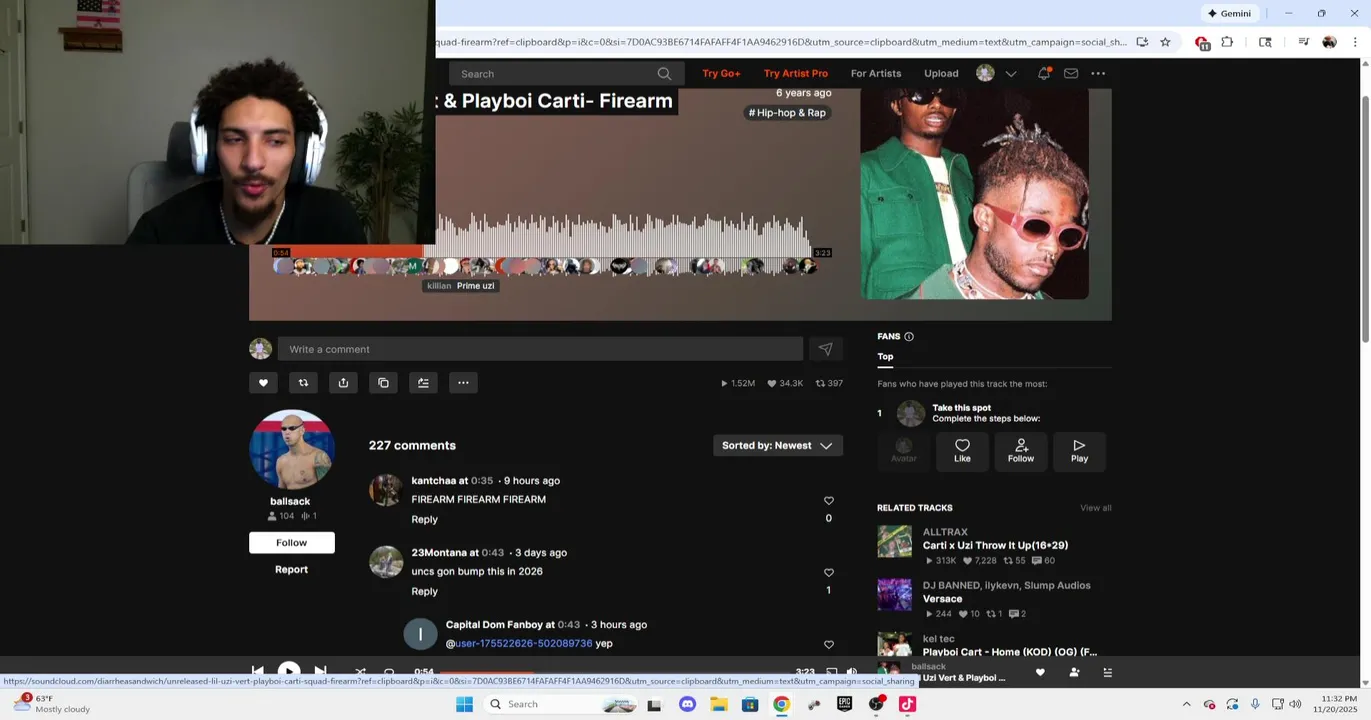The height and width of the screenshot is (720, 1371).
Task: Click View all for related tracks
Action: [1095, 508]
